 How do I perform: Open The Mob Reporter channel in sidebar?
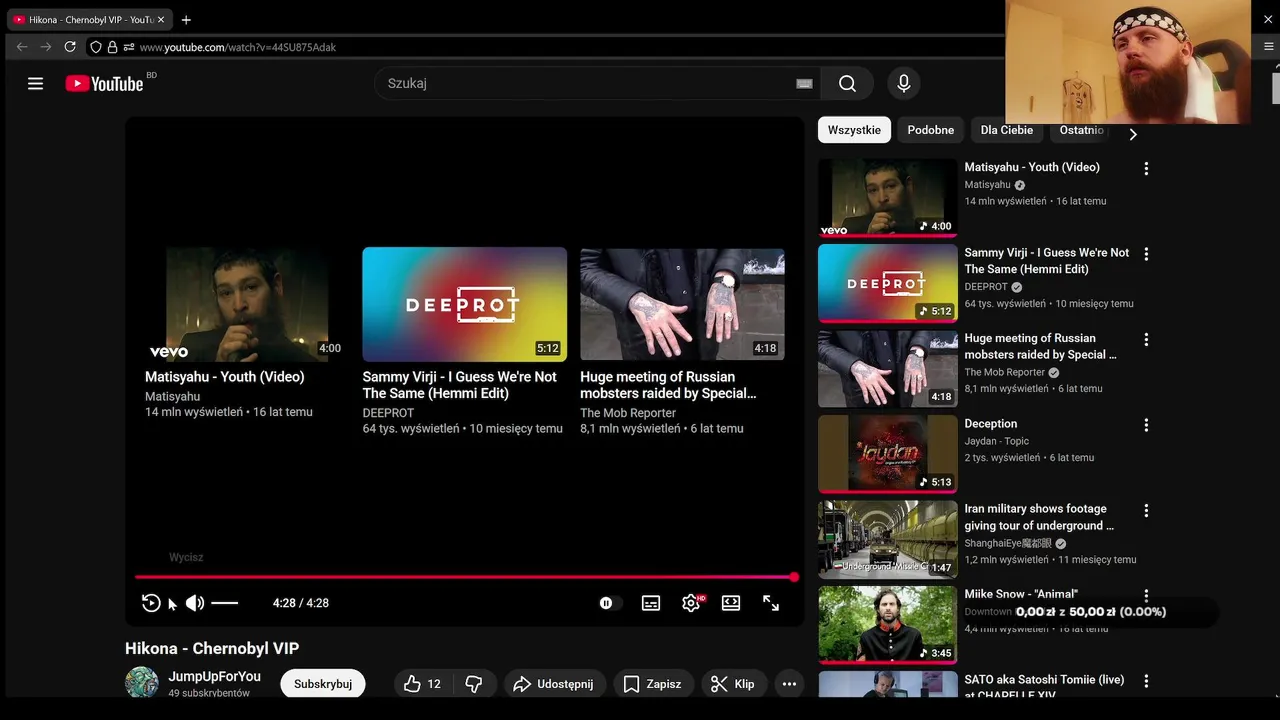tap(1004, 372)
